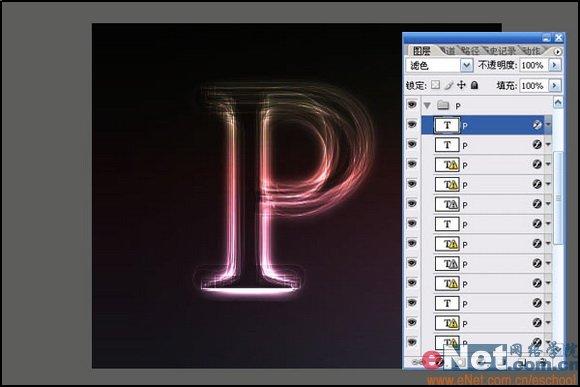The width and height of the screenshot is (580, 387).
Task: Close the layers palette window
Action: click(x=558, y=38)
